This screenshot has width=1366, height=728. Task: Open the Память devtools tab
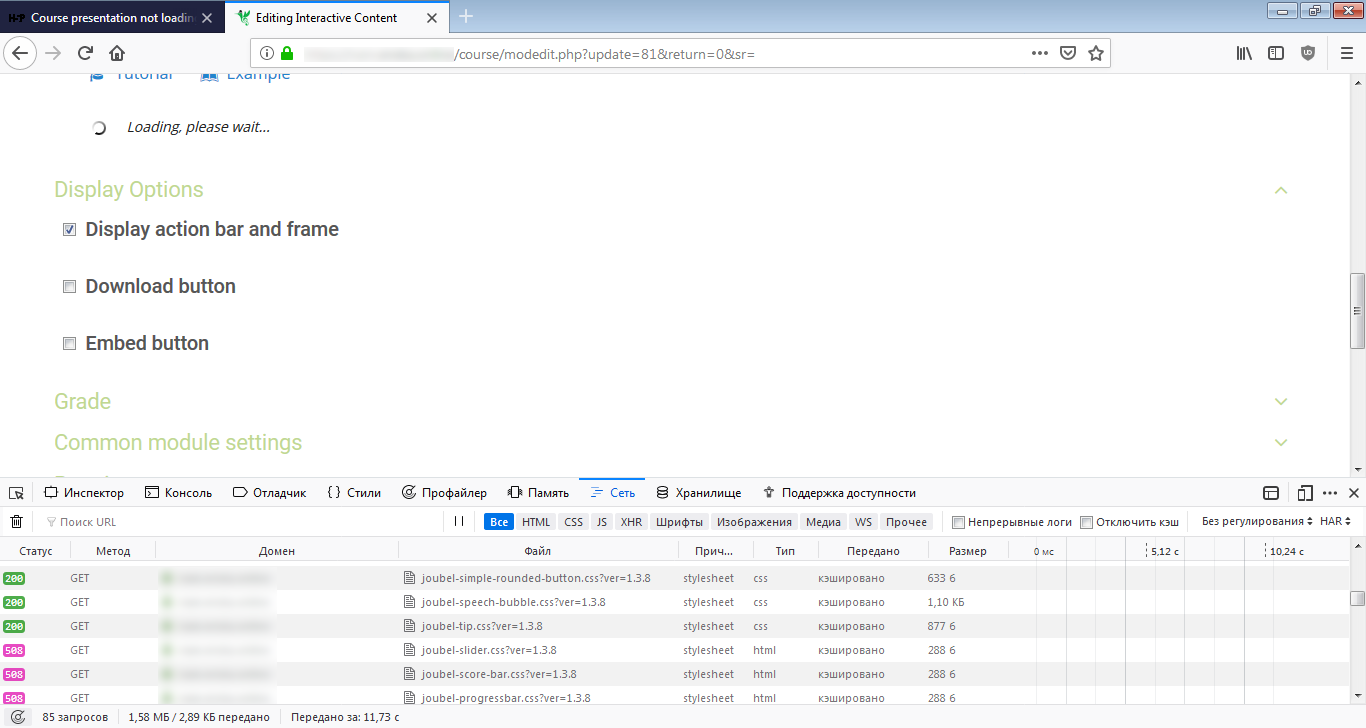pos(538,493)
